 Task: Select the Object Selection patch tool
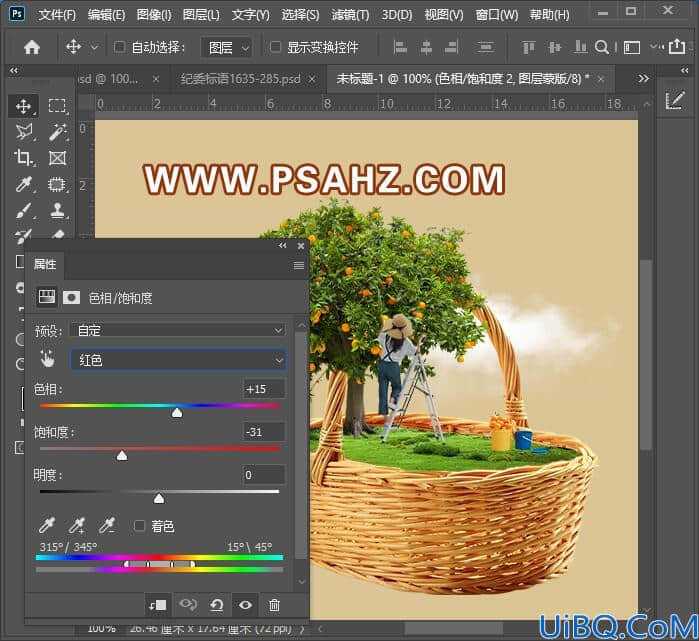57,184
